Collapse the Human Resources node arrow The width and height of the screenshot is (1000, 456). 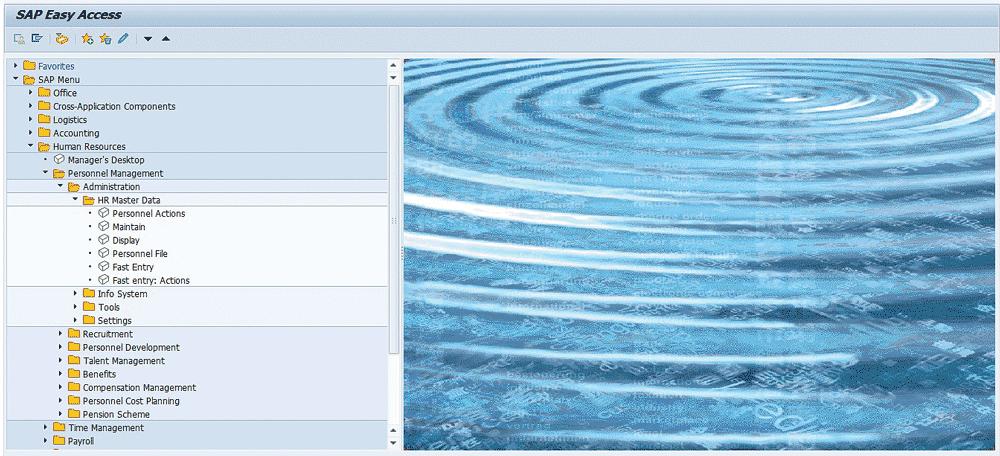click(x=31, y=146)
